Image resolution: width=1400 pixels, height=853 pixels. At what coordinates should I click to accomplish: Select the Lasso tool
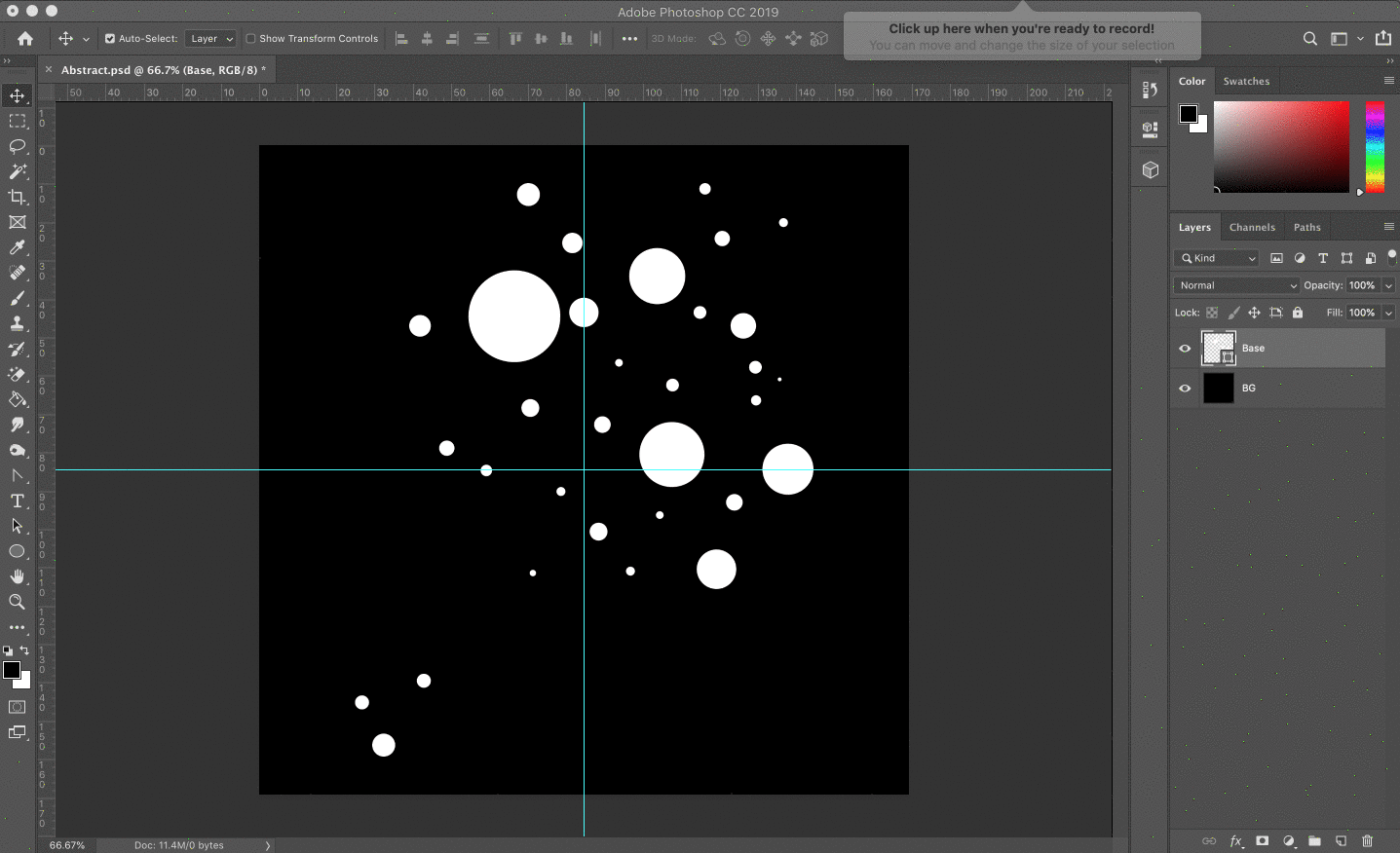pos(18,146)
